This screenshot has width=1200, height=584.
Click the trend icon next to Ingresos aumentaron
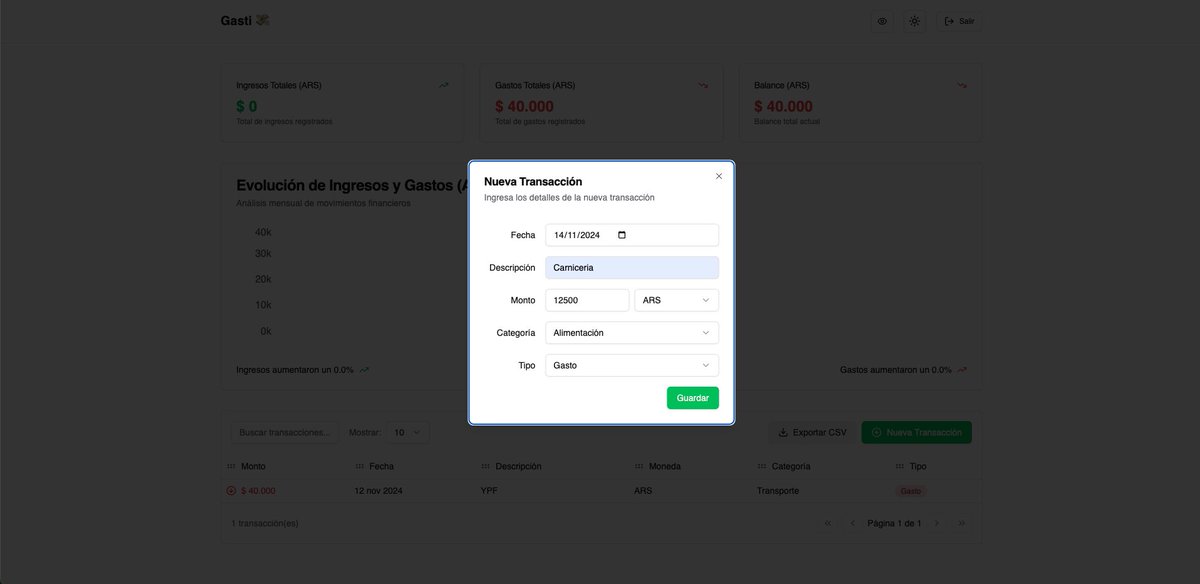pyautogui.click(x=364, y=370)
